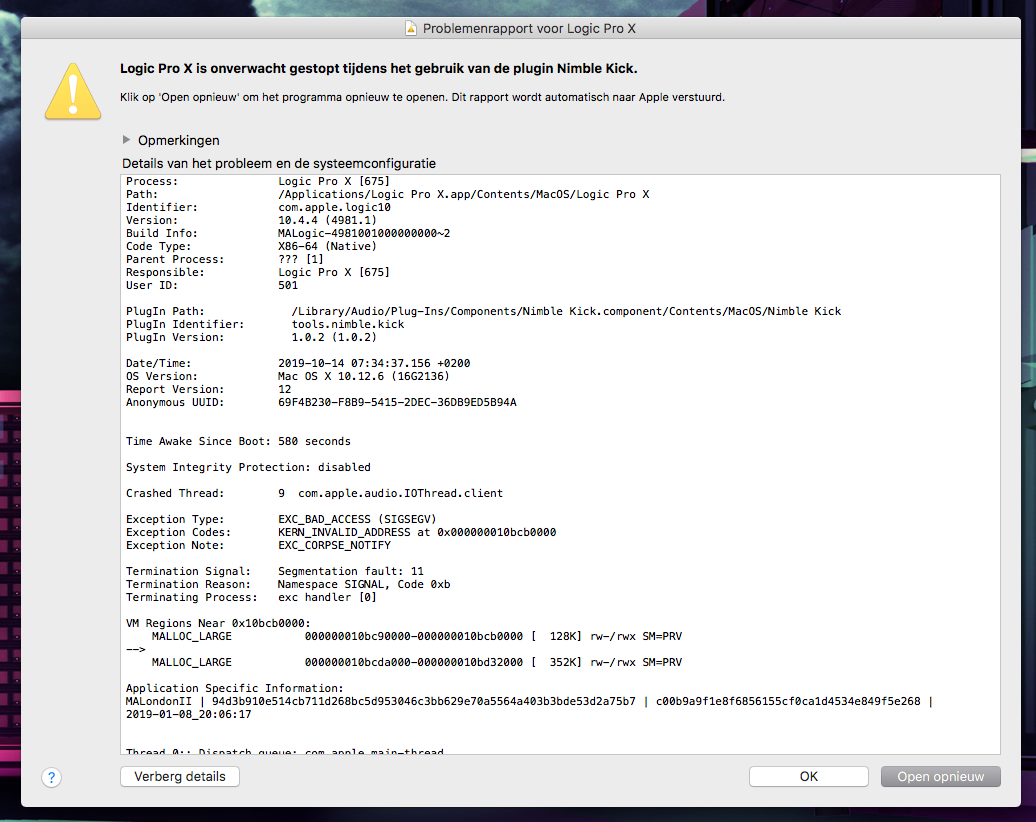Expand the Opmerkingen disclosure triangle
This screenshot has width=1036, height=822.
126,140
